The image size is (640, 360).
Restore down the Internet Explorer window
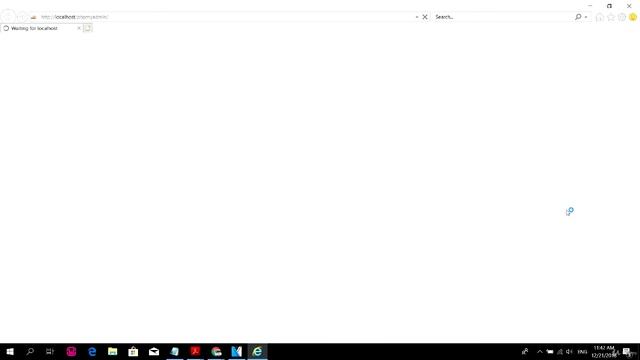pyautogui.click(x=609, y=6)
